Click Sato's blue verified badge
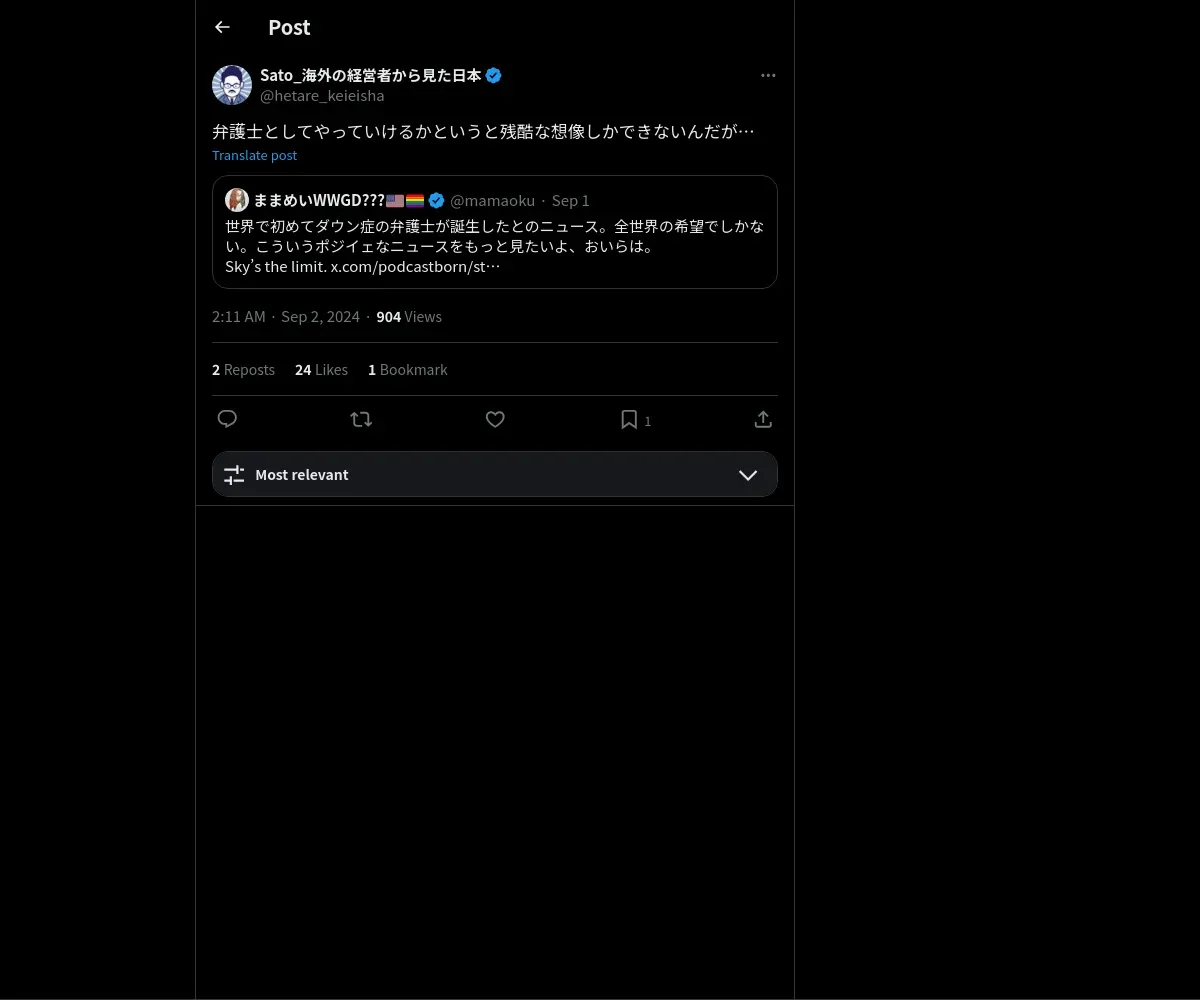This screenshot has width=1200, height=1000. click(494, 75)
